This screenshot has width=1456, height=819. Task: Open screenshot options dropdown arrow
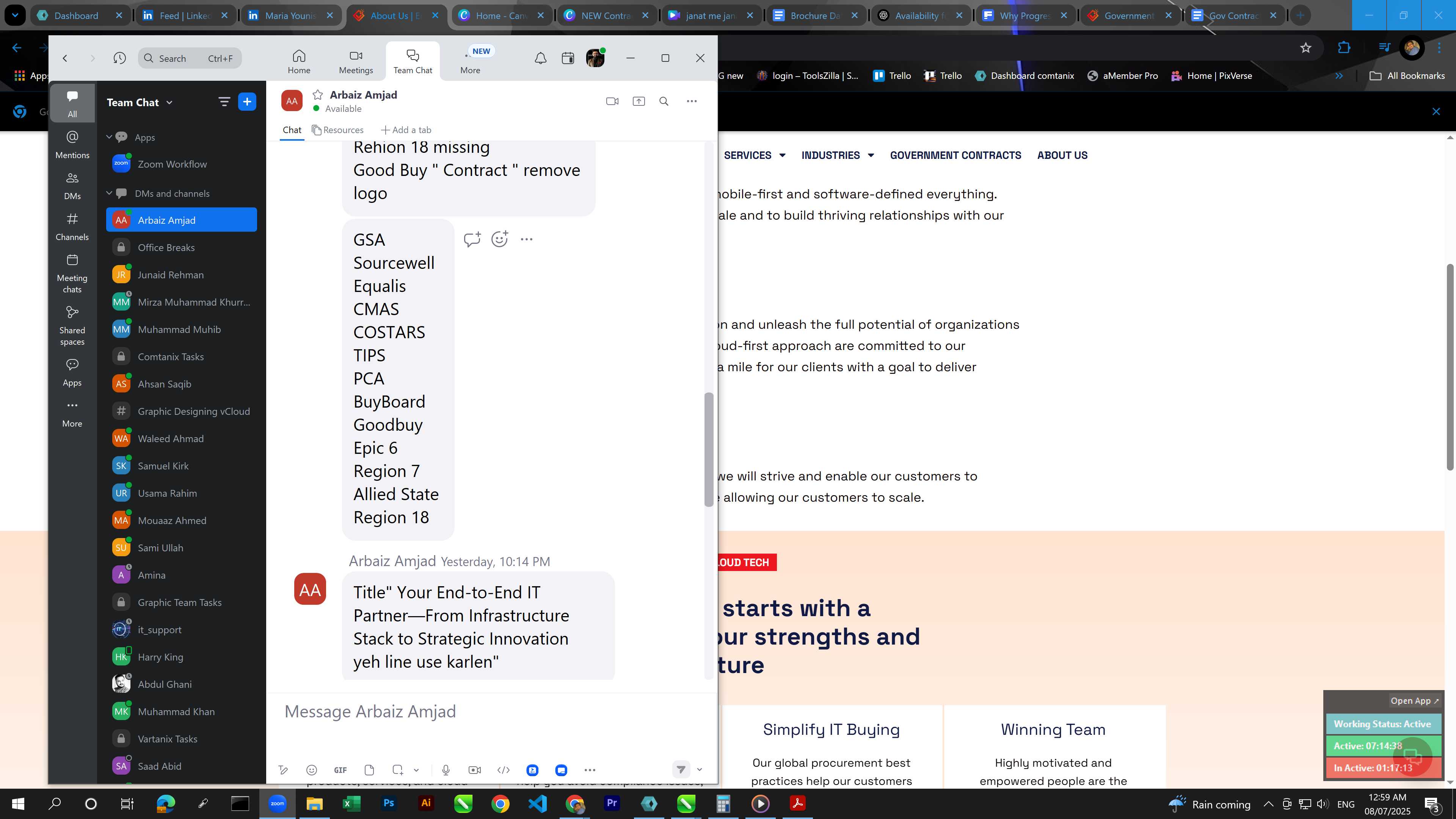point(416,770)
